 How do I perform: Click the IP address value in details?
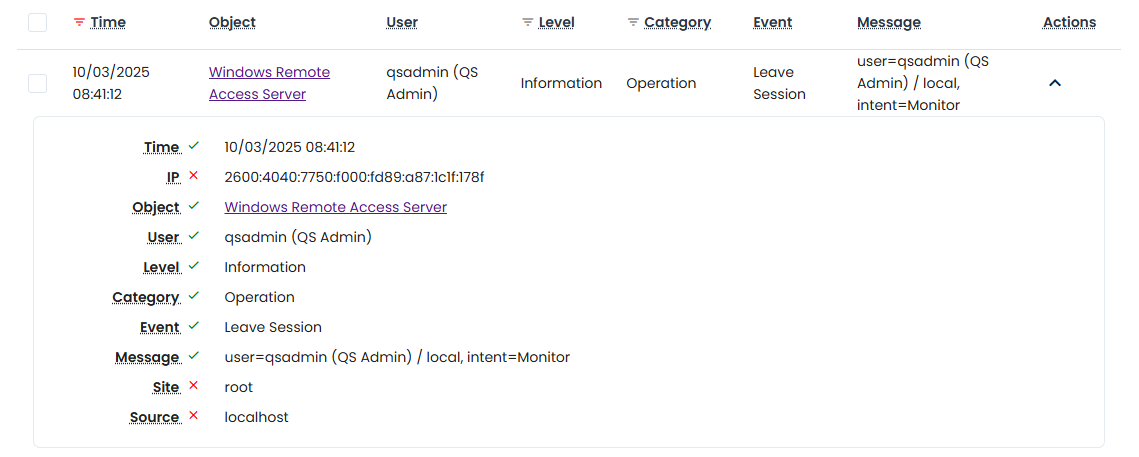(354, 177)
